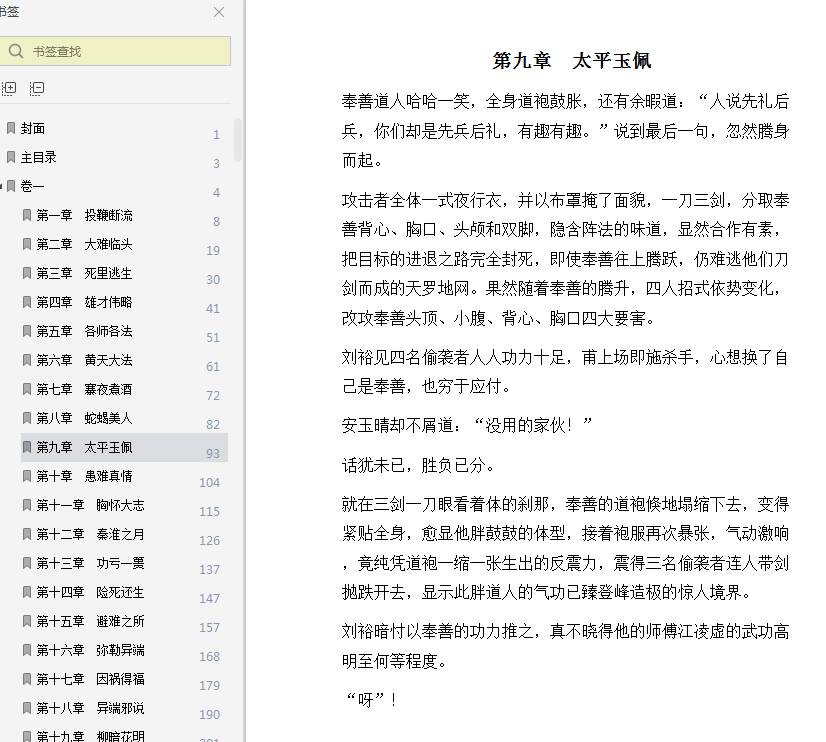Go to 第十三章 功亏一篑
Viewport: 826px width, 742px height.
coord(90,563)
